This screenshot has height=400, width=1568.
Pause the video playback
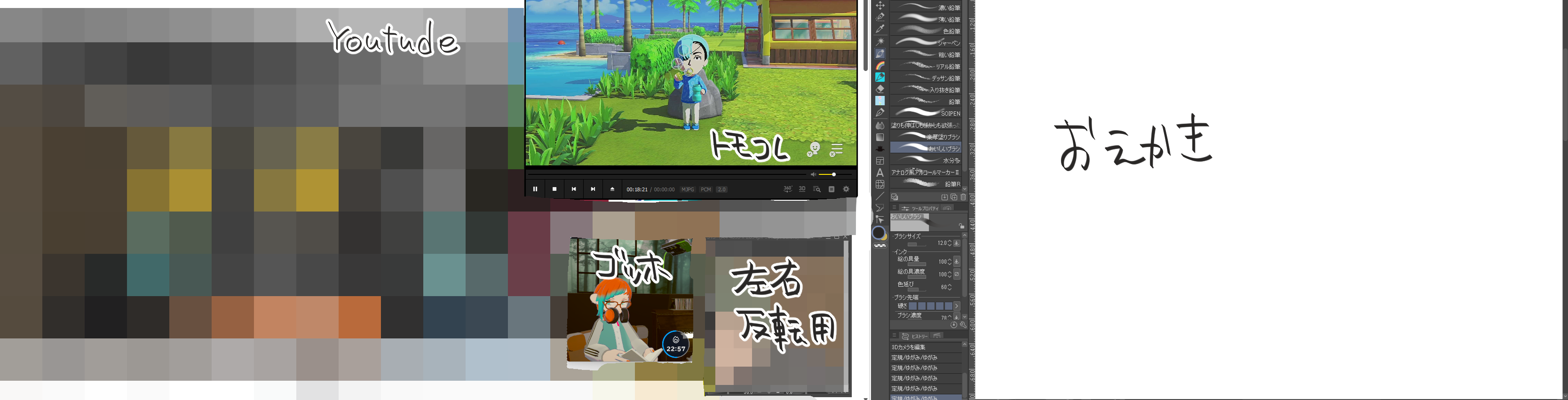pyautogui.click(x=535, y=189)
